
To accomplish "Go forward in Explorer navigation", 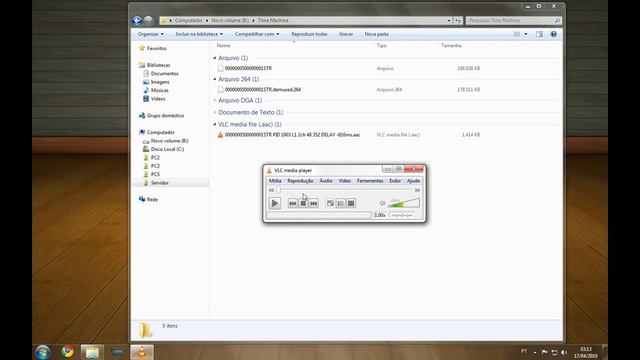I will 148,20.
